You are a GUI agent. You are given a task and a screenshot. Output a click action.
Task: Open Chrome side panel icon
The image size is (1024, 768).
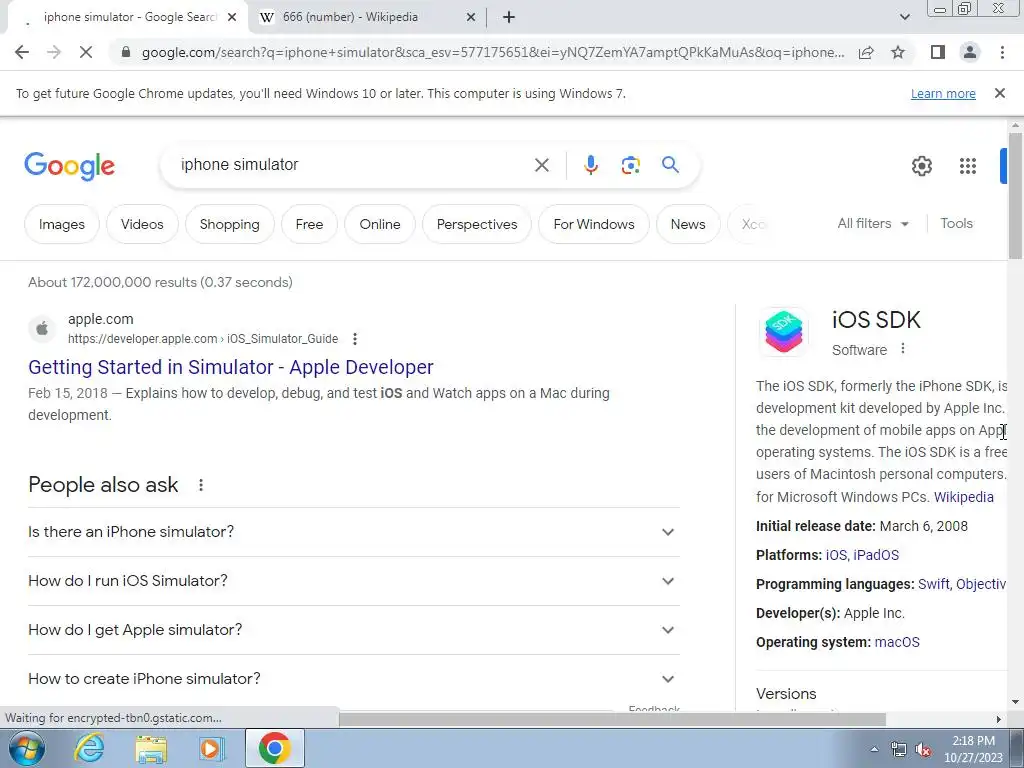pos(938,52)
